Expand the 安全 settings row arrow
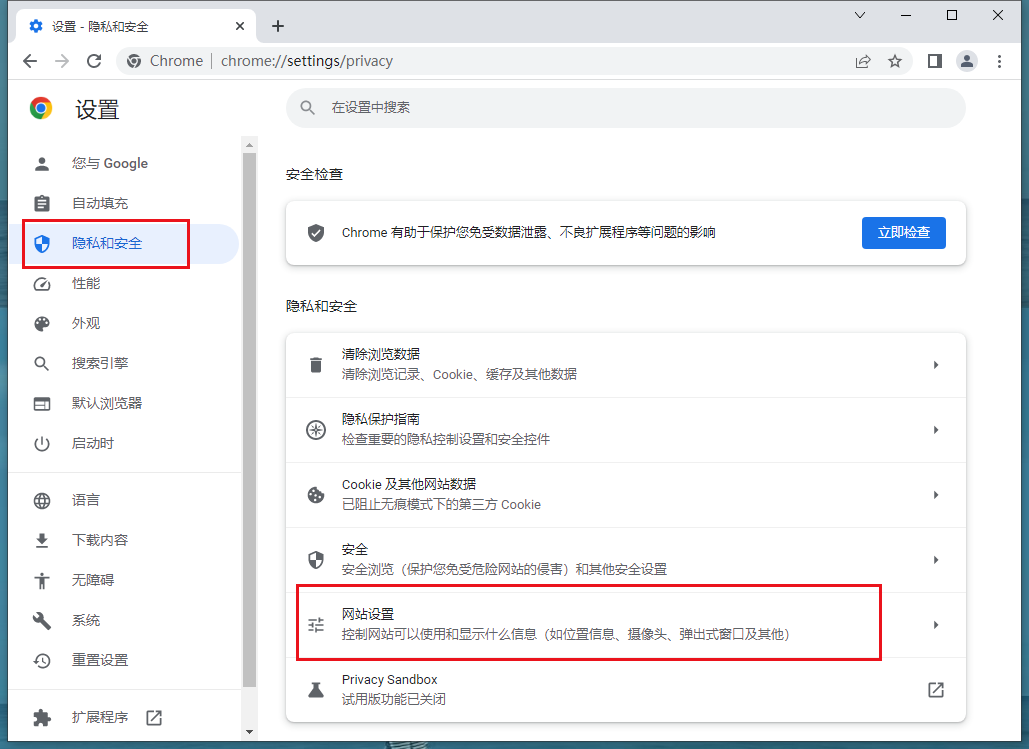1029x749 pixels. tap(936, 559)
